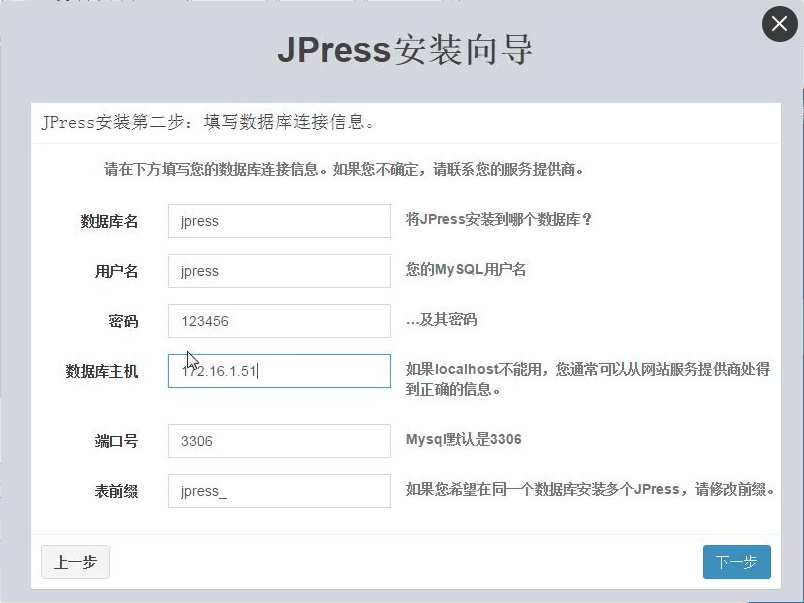804x603 pixels.
Task: Click the instruction line '请在下方填写您的数据库连接信息'
Action: pyautogui.click(x=344, y=169)
